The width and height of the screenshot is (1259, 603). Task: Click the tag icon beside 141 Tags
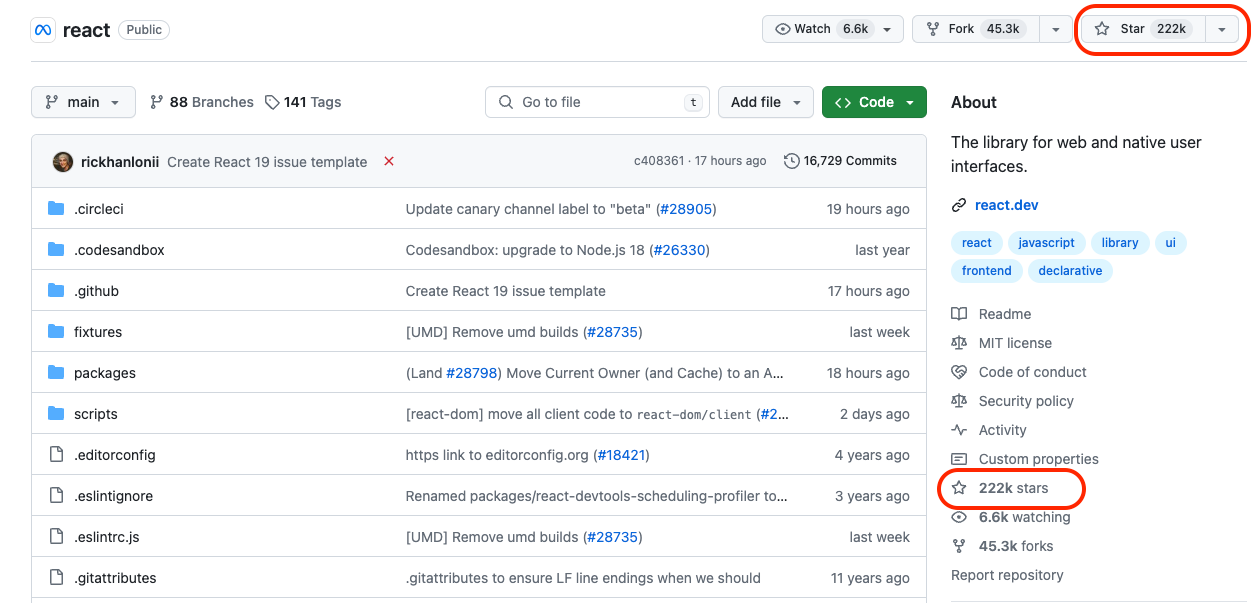coord(272,102)
